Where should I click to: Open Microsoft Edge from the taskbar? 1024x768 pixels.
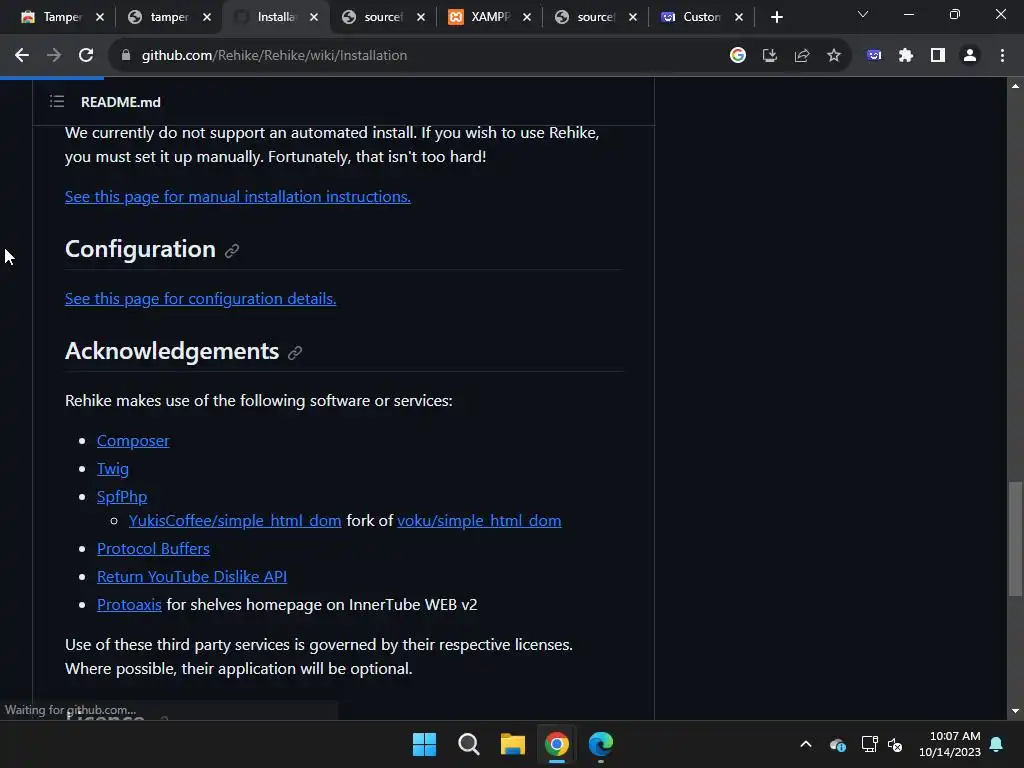tap(601, 744)
